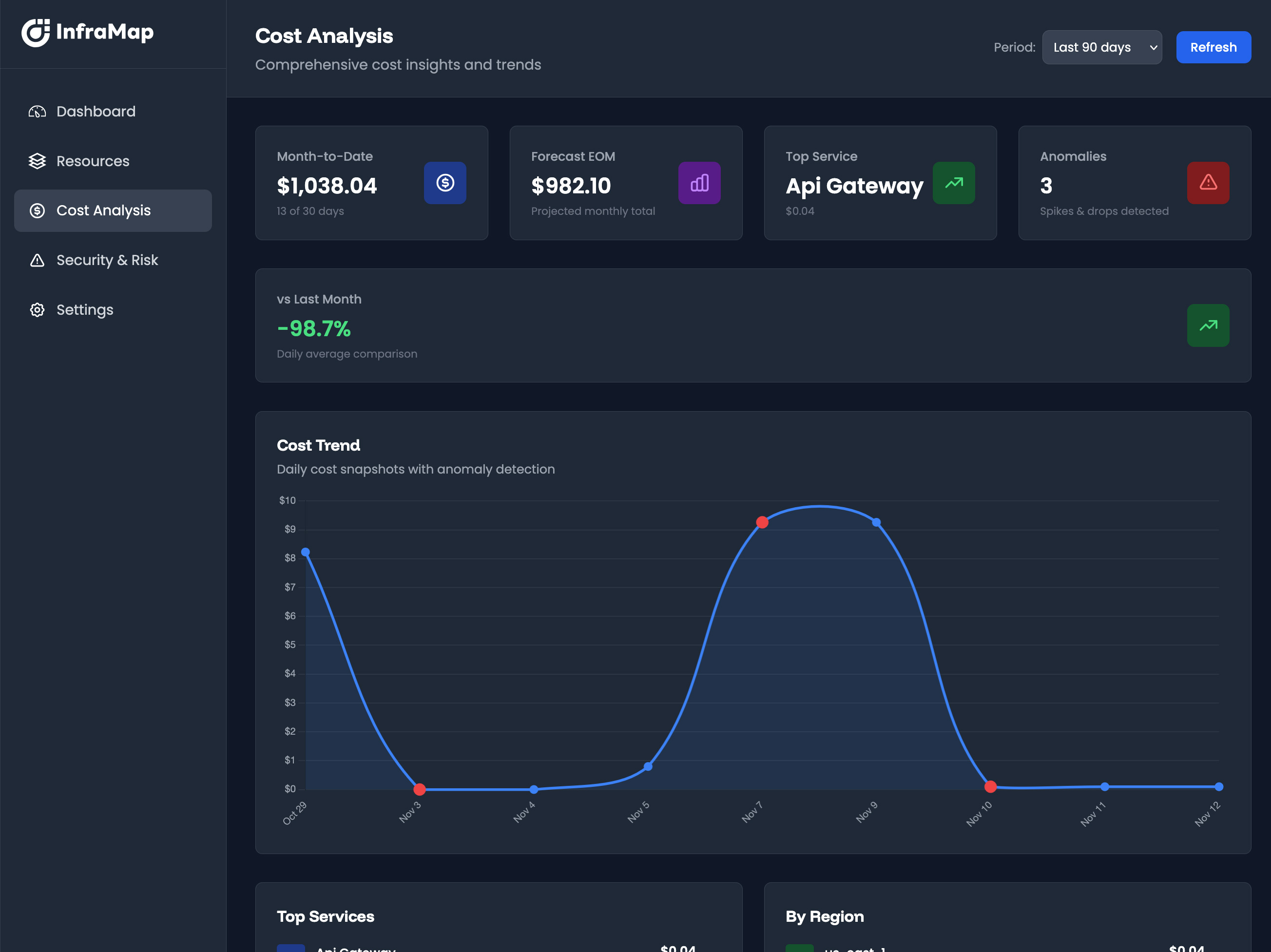Open Settings via the gear icon
The height and width of the screenshot is (952, 1271).
coord(37,310)
